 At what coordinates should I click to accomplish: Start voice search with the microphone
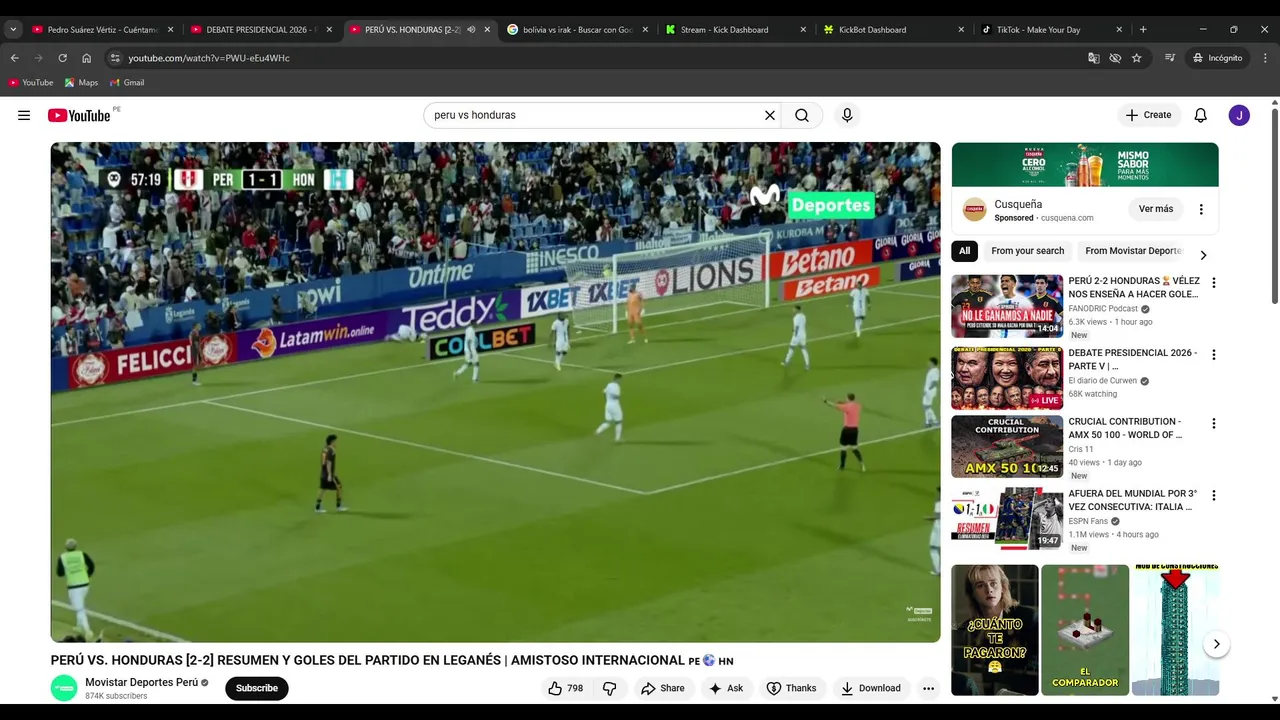point(847,115)
